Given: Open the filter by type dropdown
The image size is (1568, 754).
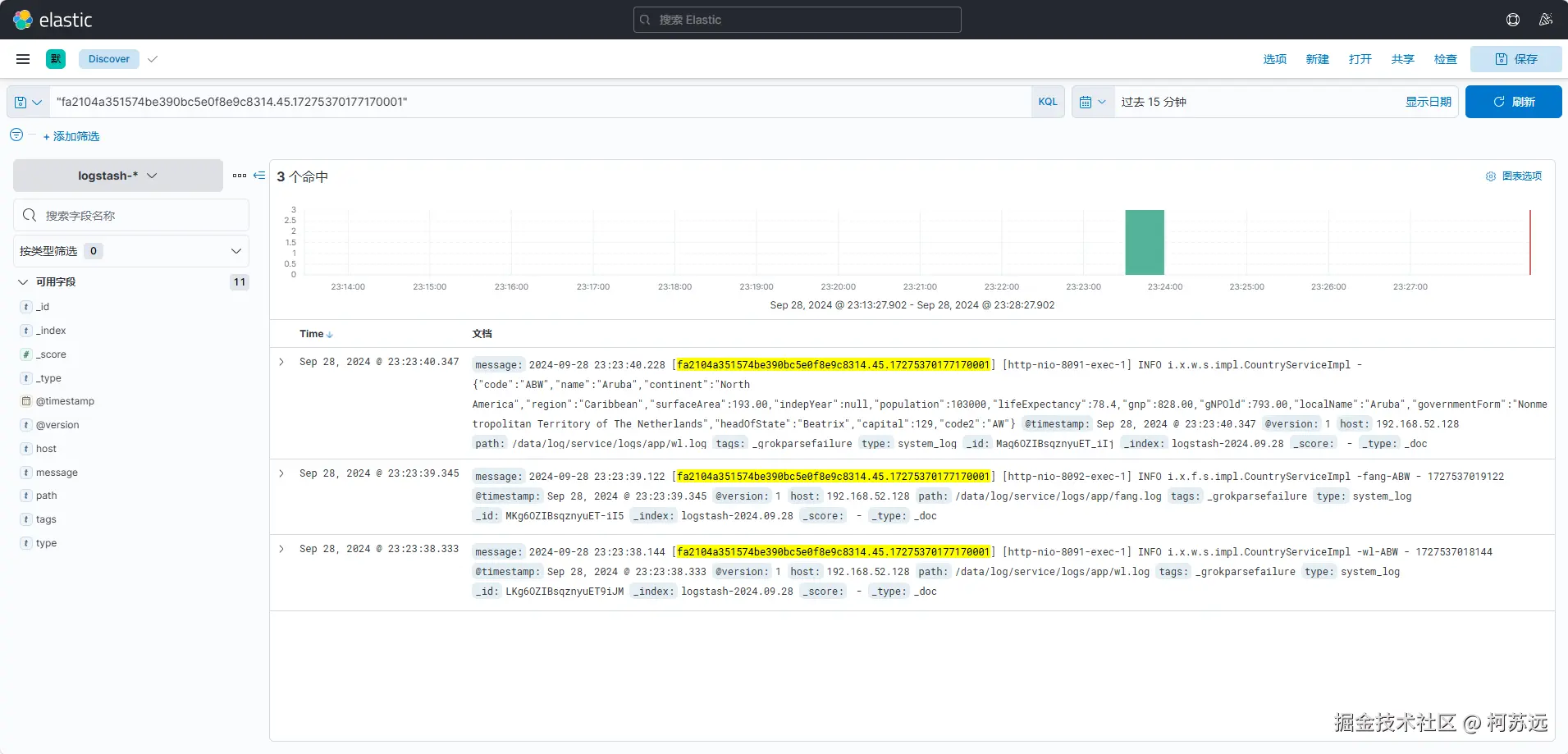Looking at the screenshot, I should tap(131, 251).
